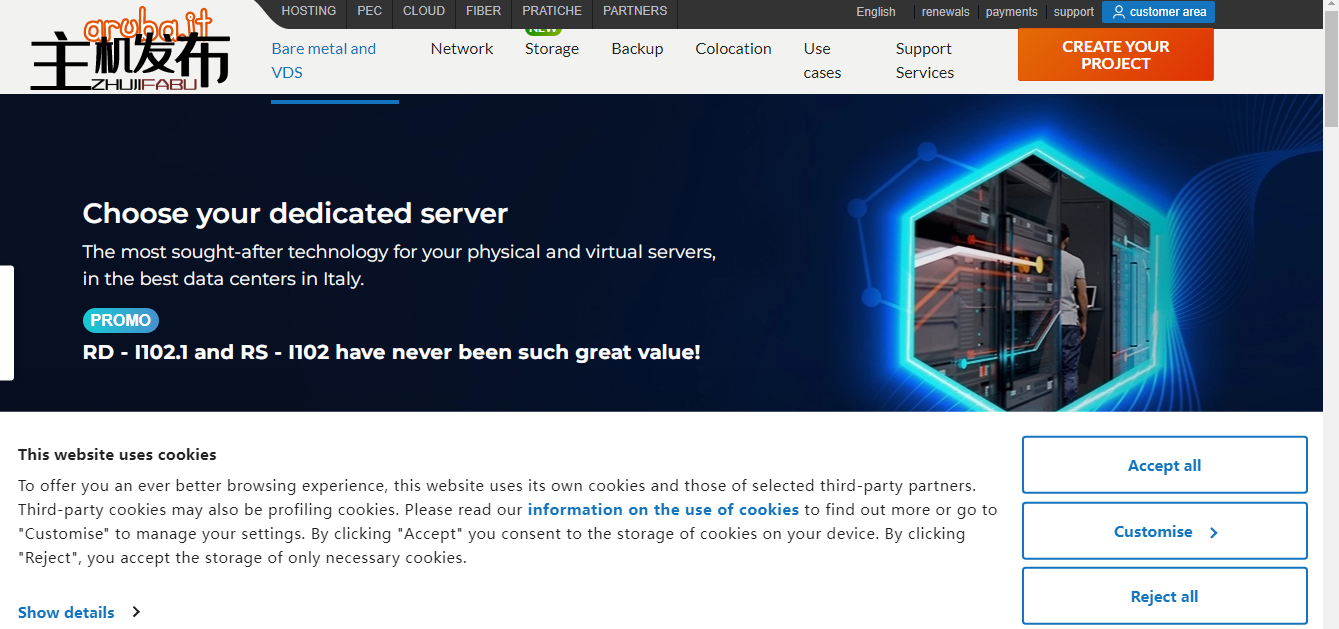Screen dimensions: 1339x629
Task: Open the Pratiche menu item
Action: click(x=551, y=11)
